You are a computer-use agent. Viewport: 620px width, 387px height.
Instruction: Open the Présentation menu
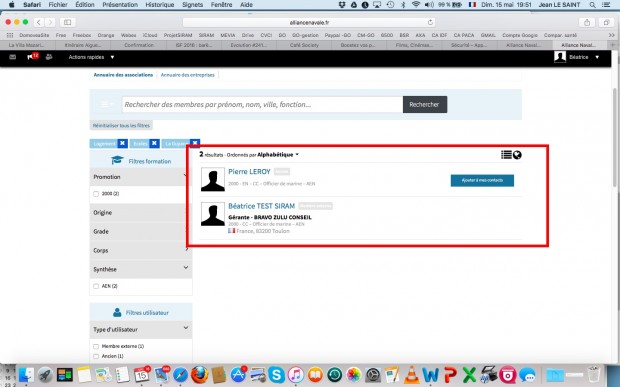pyautogui.click(x=120, y=5)
